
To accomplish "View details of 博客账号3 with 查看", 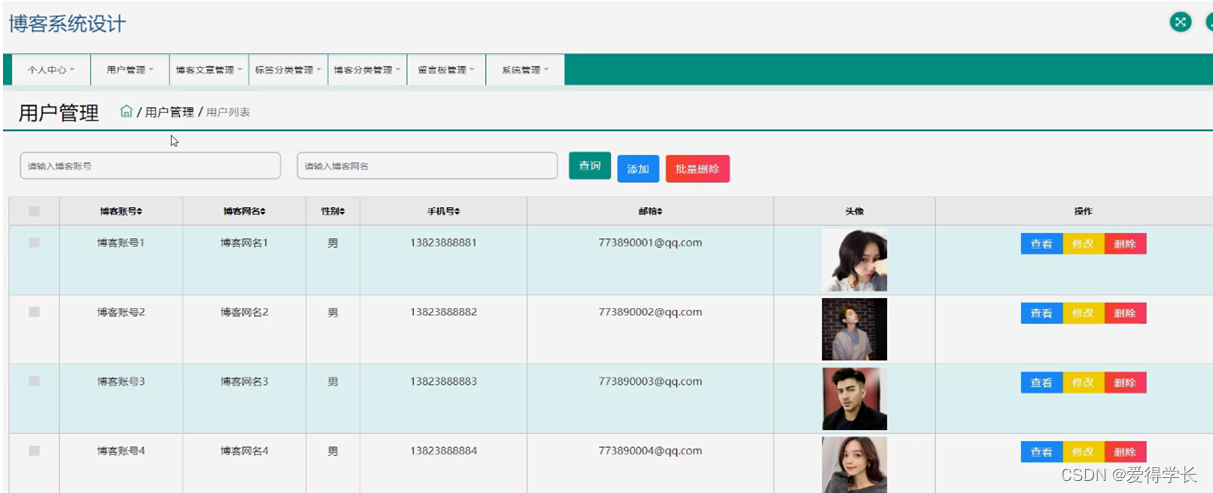I will pyautogui.click(x=1041, y=382).
